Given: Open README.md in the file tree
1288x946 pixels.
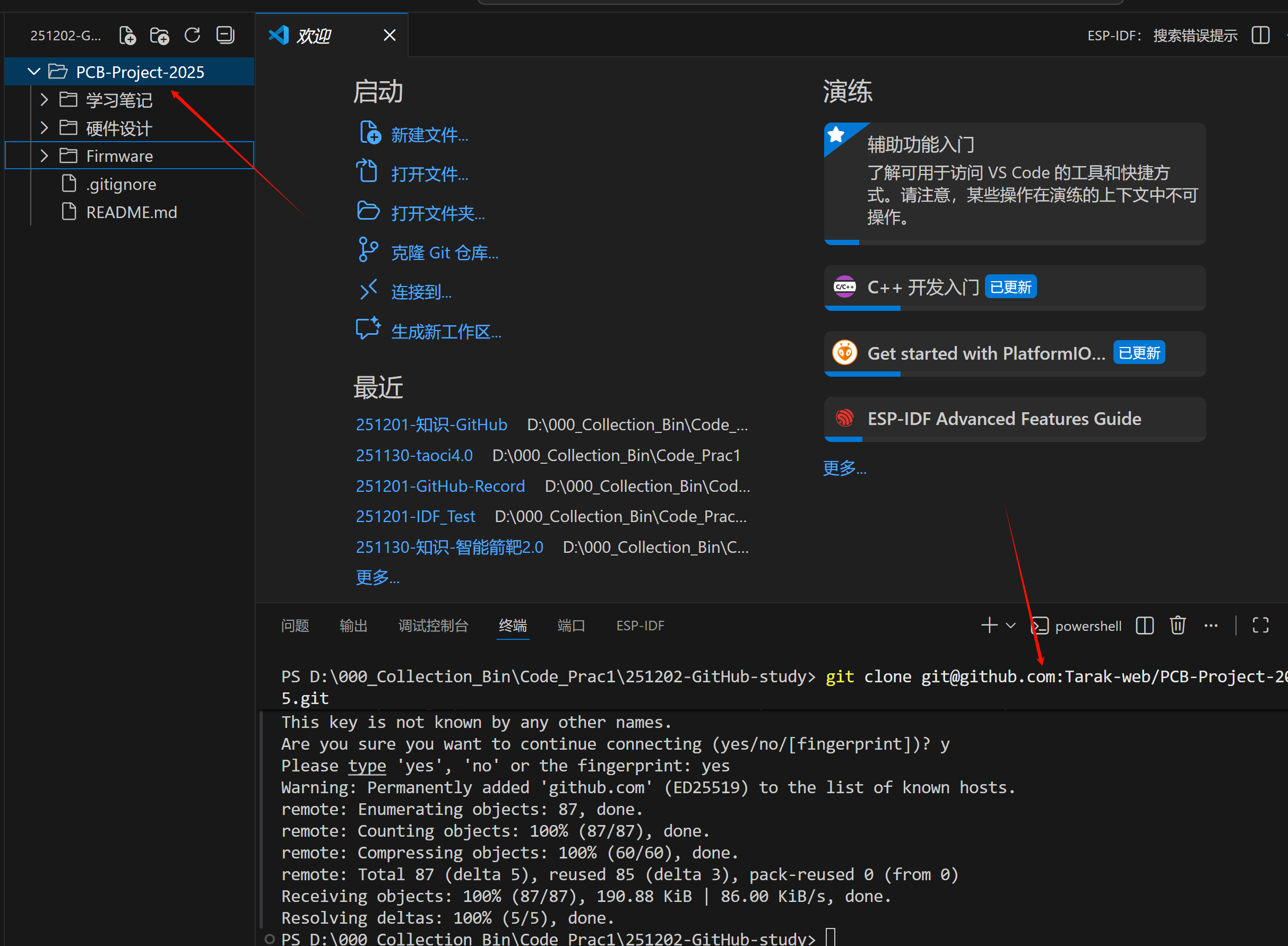Looking at the screenshot, I should click(x=131, y=212).
